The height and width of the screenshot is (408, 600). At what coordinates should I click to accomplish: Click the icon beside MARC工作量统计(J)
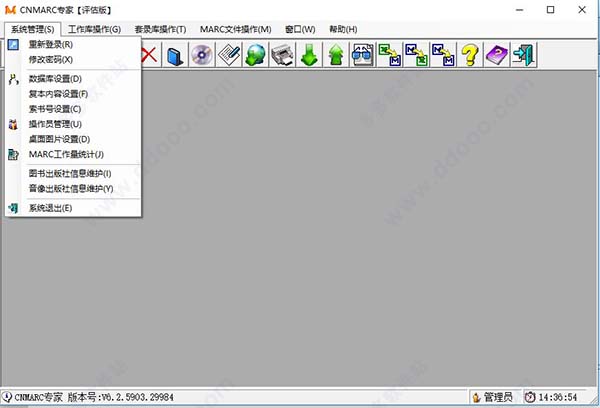pos(13,155)
